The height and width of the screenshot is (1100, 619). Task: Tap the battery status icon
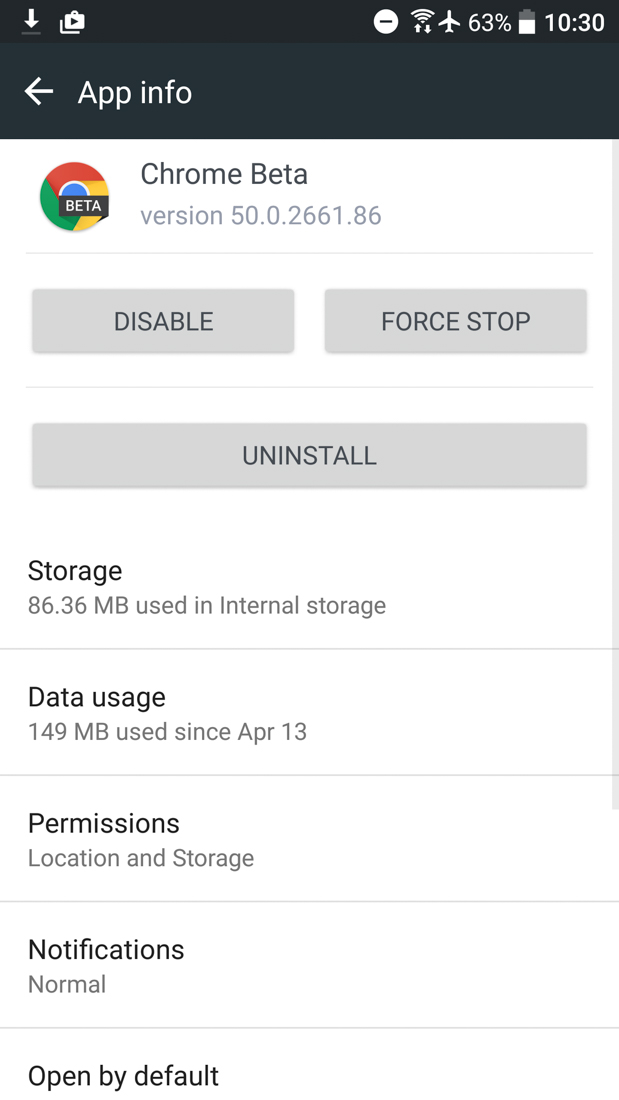(526, 22)
